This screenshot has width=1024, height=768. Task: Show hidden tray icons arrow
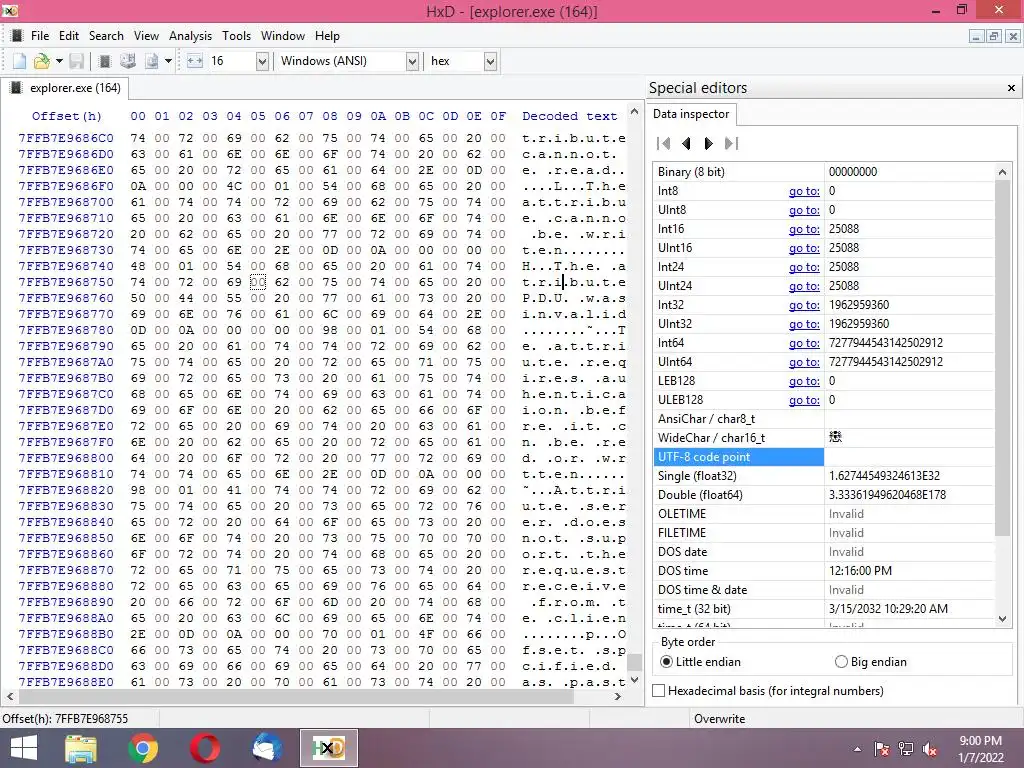pyautogui.click(x=857, y=749)
